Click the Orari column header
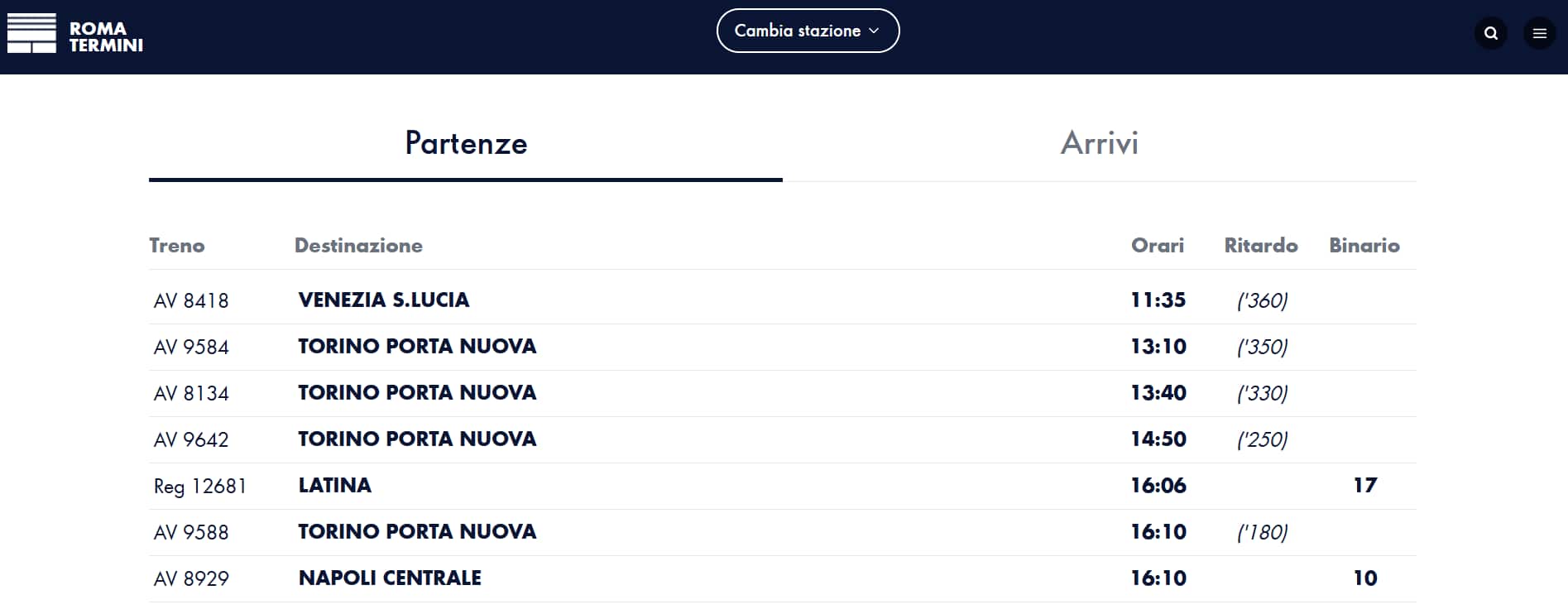The height and width of the screenshot is (614, 1568). tap(1157, 245)
